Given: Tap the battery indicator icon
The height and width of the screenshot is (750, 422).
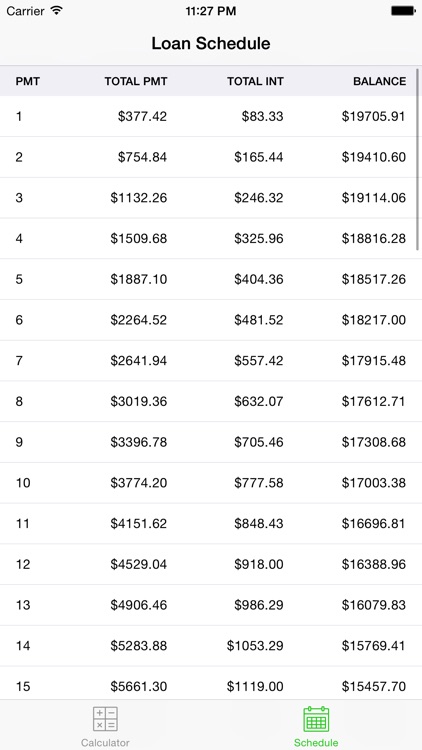Looking at the screenshot, I should pyautogui.click(x=403, y=11).
